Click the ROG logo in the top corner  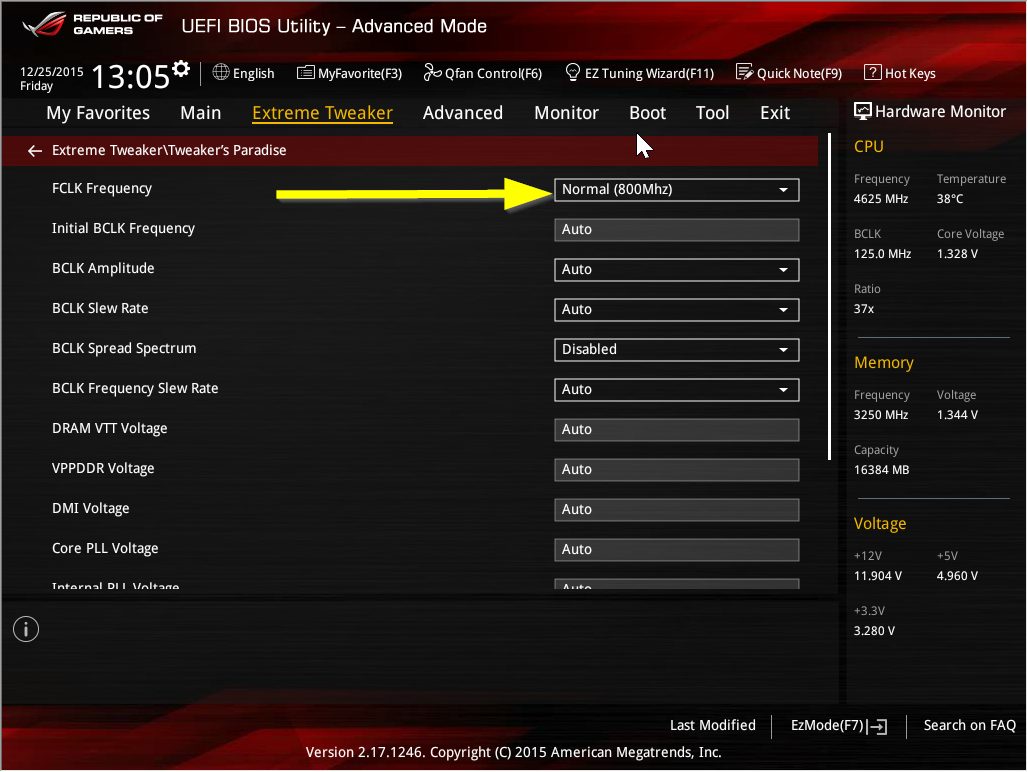click(x=47, y=23)
